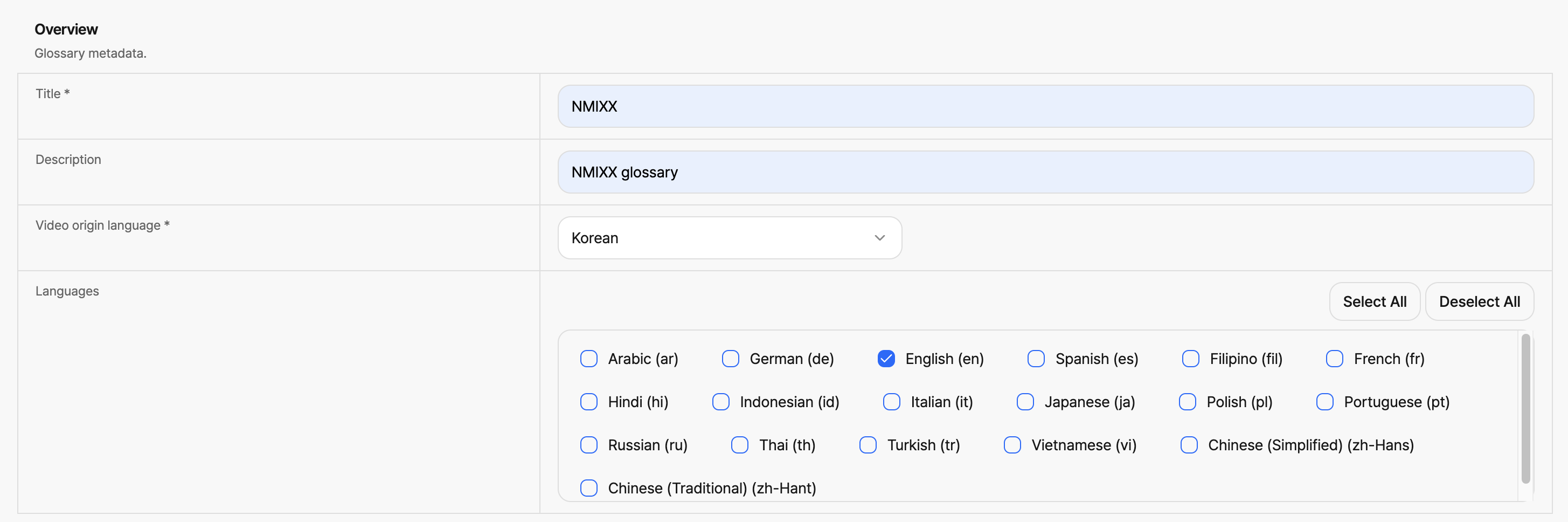Tick the Spanish (es) checkbox
The width and height of the screenshot is (1568, 522).
tap(1036, 359)
